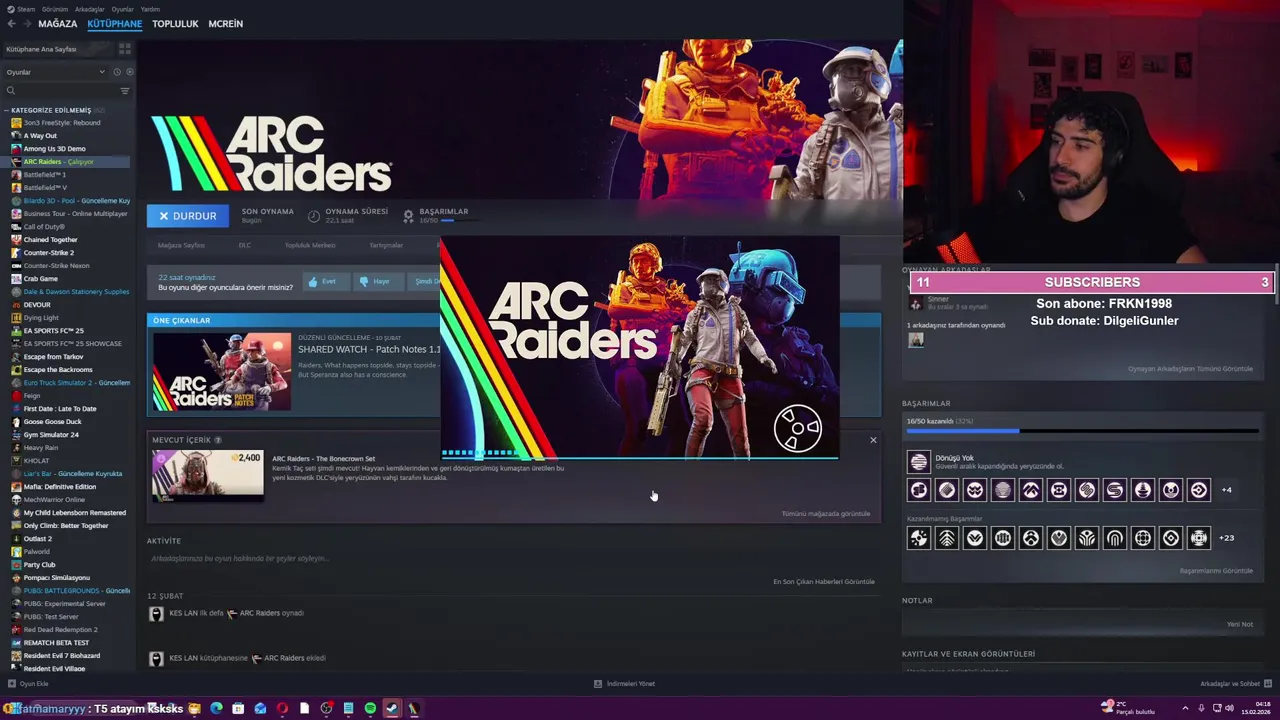Image resolution: width=1280 pixels, height=720 pixels.
Task: Create a new note with Yeni Not
Action: point(1240,624)
